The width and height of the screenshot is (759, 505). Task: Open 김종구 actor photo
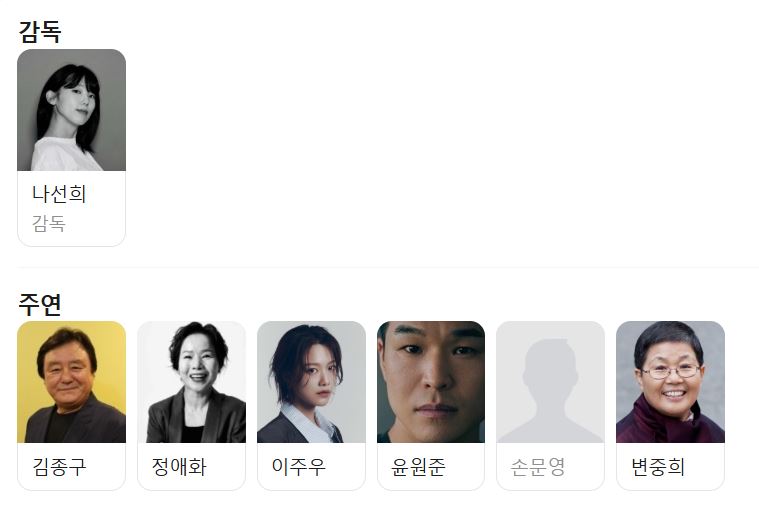point(71,382)
